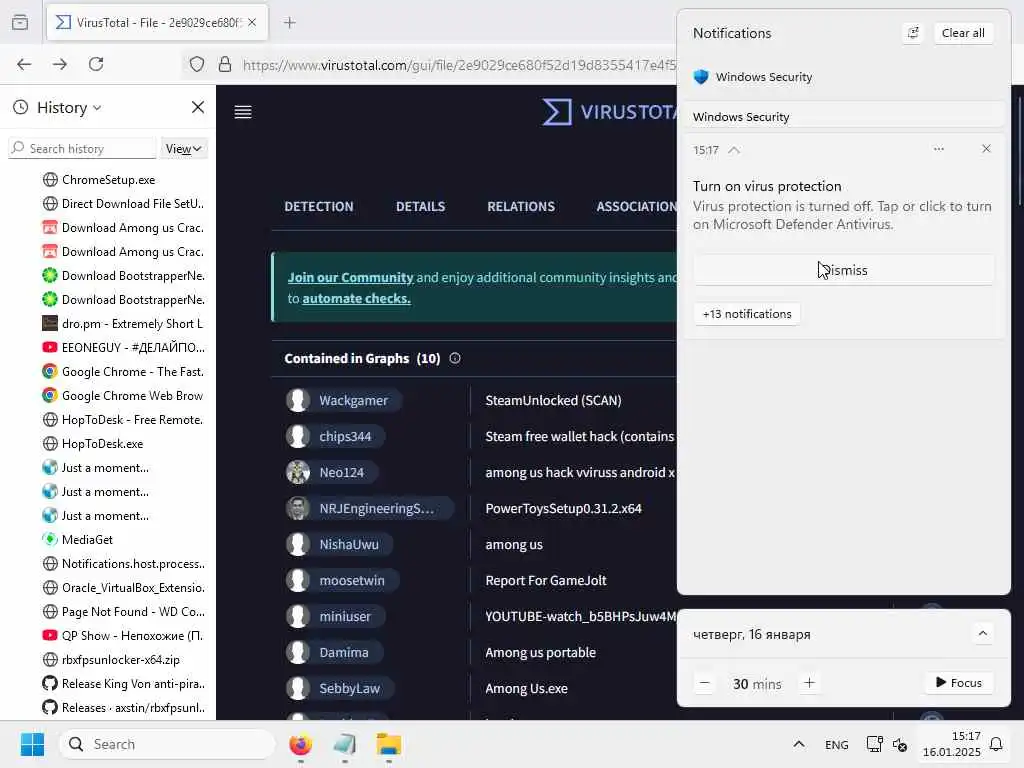1024x768 pixels.
Task: Close the History sidebar
Action: pyautogui.click(x=198, y=107)
